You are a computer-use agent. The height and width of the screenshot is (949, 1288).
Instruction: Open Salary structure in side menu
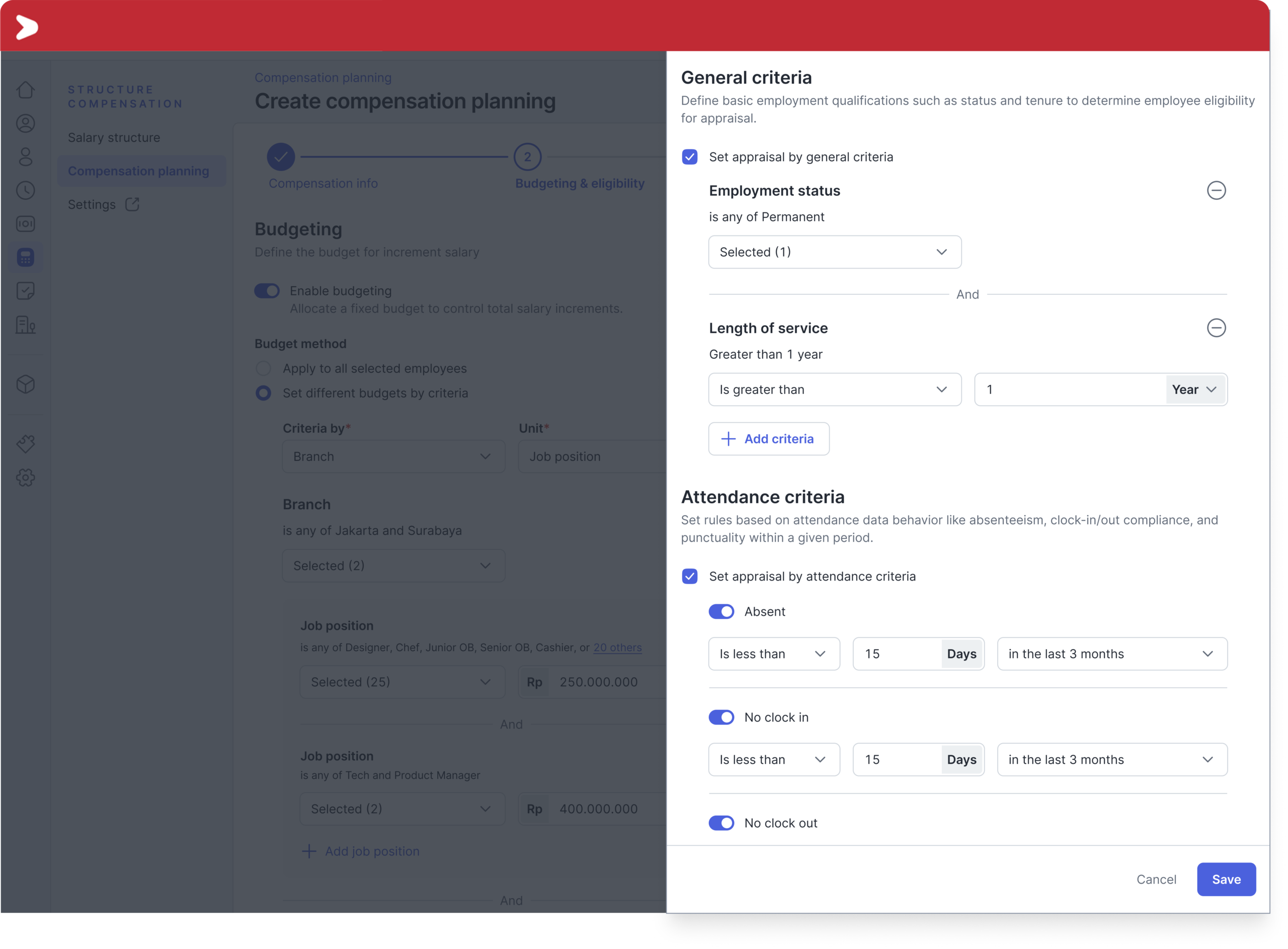pyautogui.click(x=114, y=137)
